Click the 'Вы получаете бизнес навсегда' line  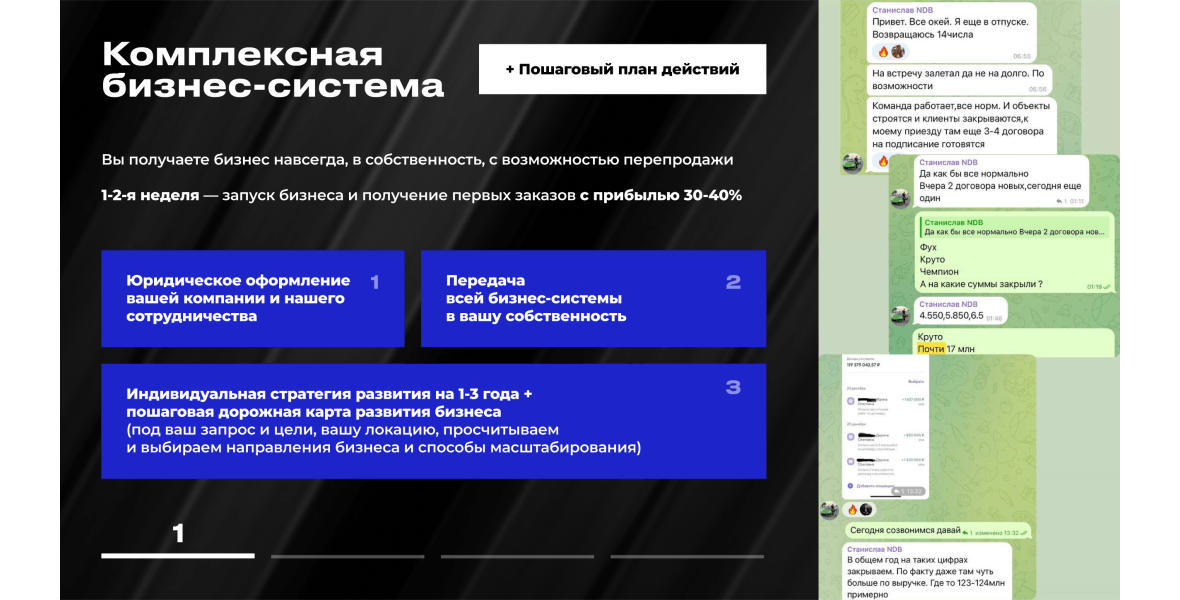417,160
